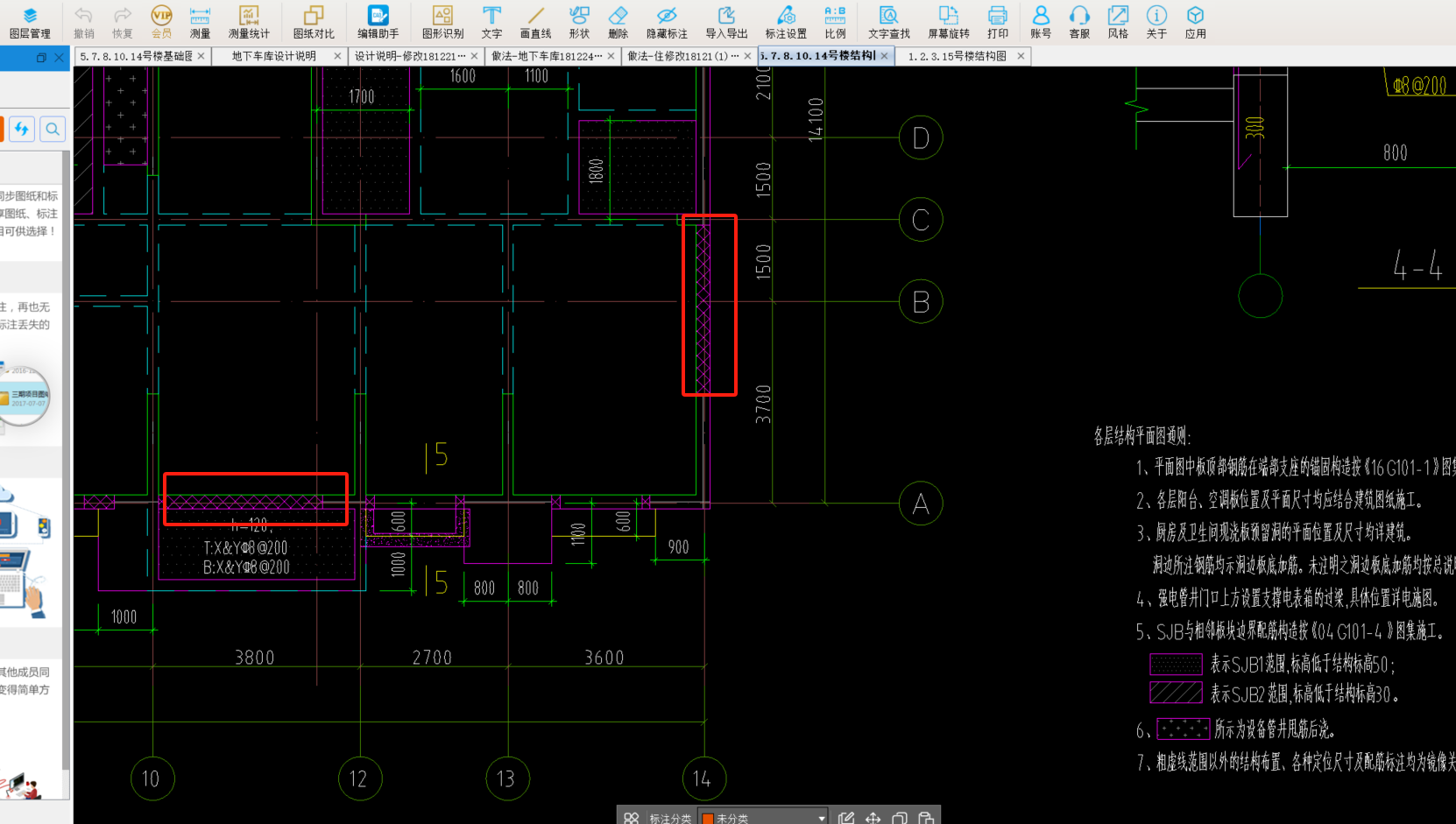Select the 测量 measure tool

click(x=200, y=23)
